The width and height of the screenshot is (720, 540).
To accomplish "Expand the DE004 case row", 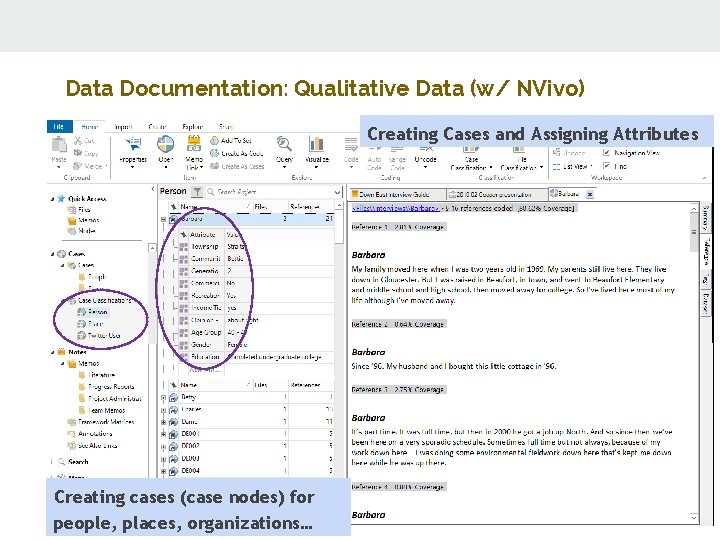I will coord(163,471).
